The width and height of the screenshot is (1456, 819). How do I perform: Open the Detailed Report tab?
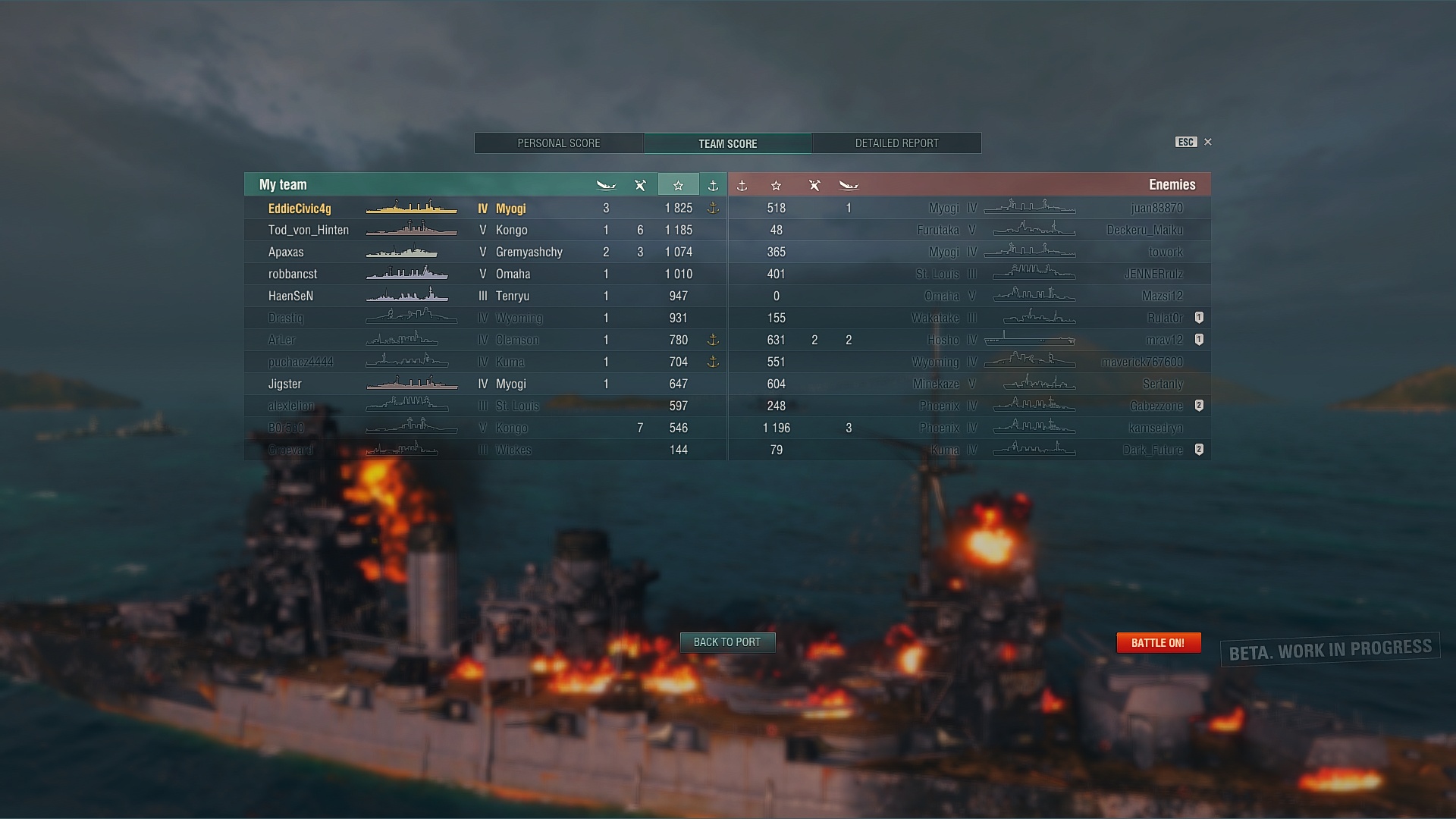click(x=897, y=143)
